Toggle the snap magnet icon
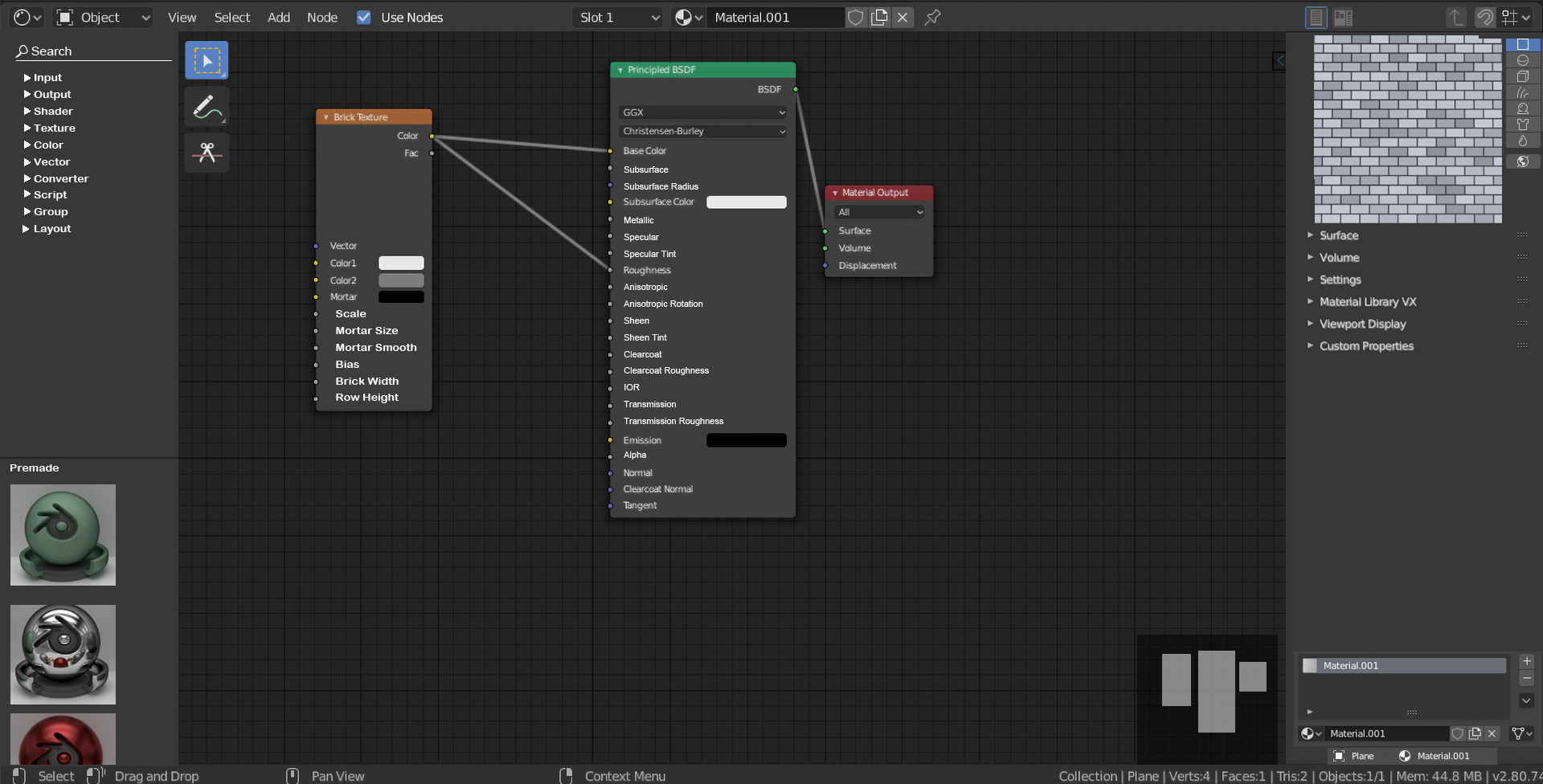Screen dimensions: 1543x784 [x=1485, y=17]
